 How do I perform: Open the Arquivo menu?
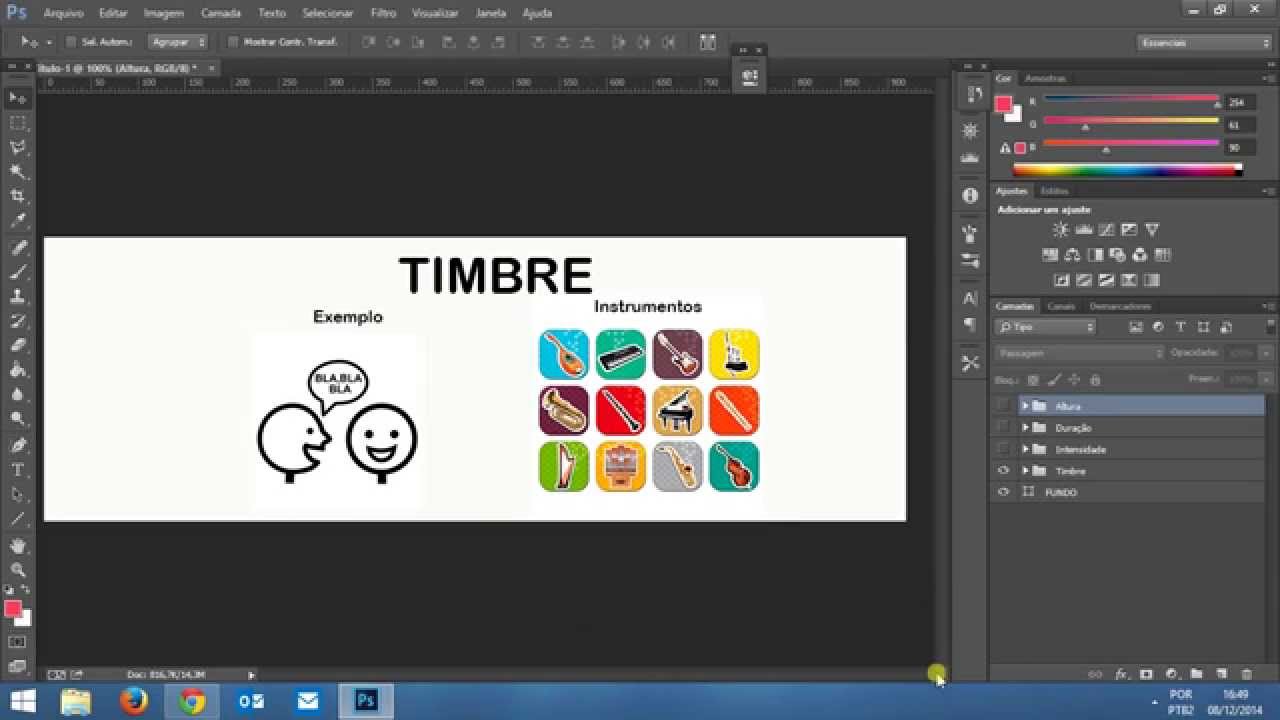(x=64, y=13)
